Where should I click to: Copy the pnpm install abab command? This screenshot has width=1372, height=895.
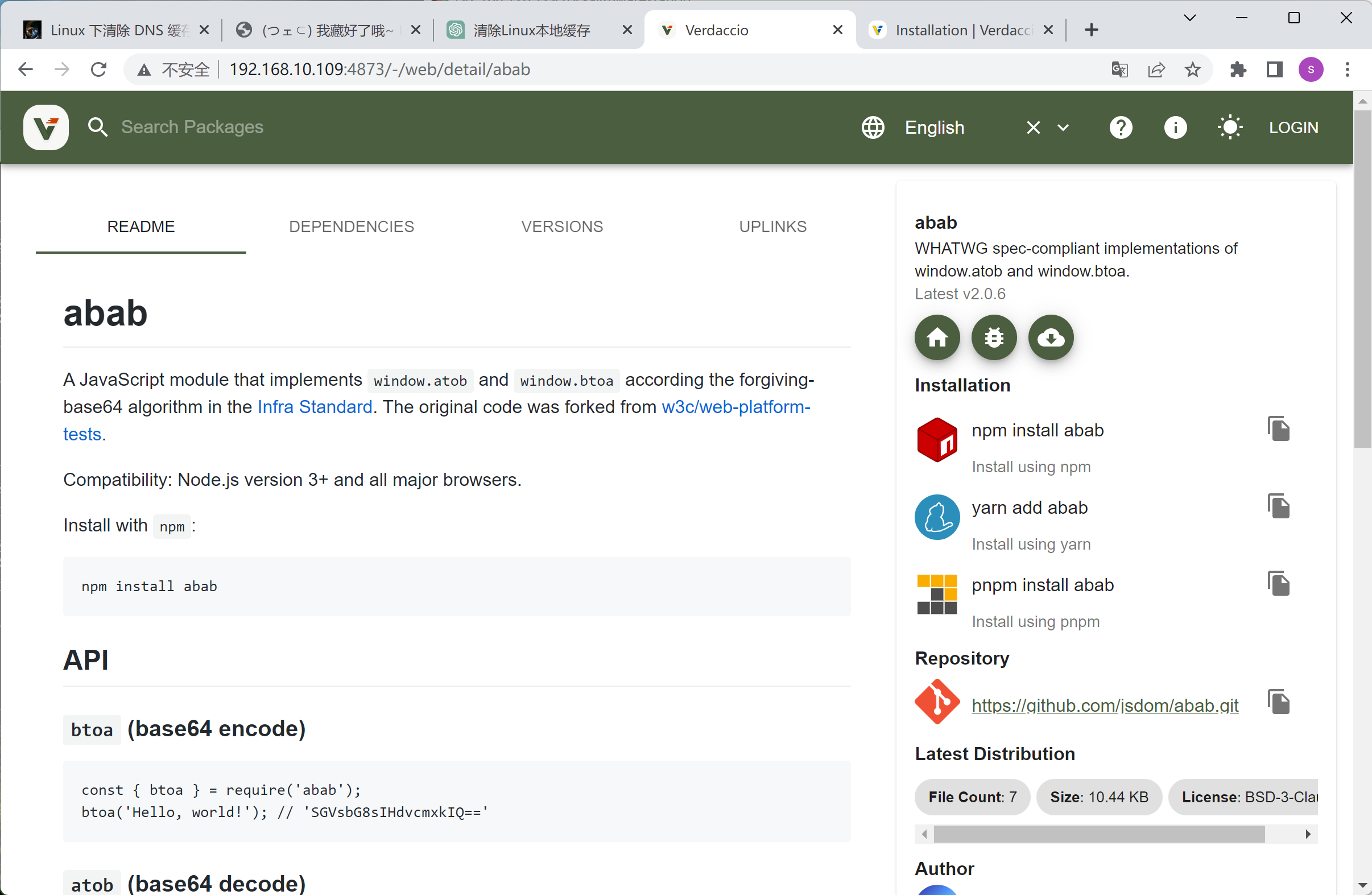point(1279,584)
